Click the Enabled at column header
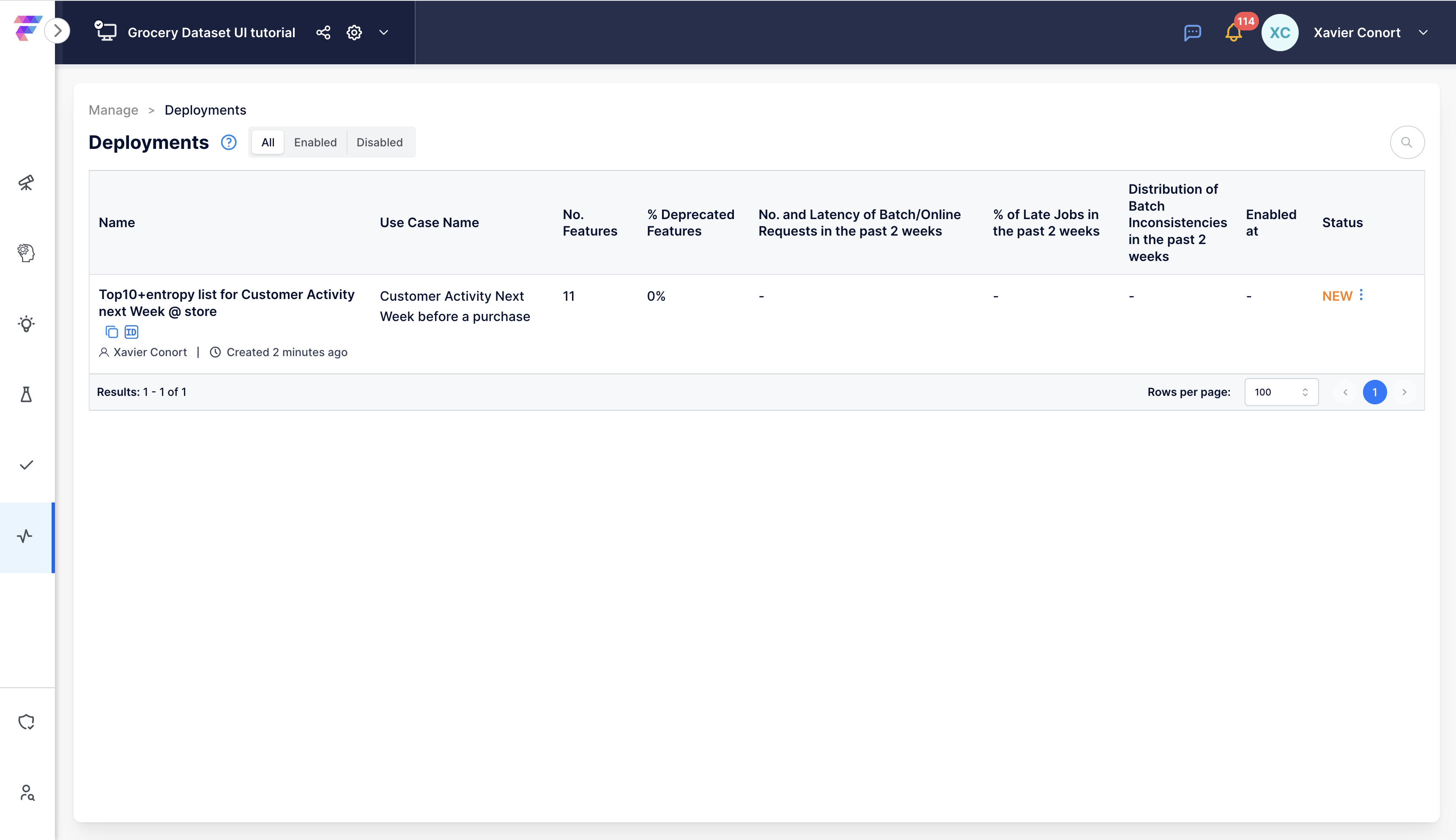 tap(1271, 223)
